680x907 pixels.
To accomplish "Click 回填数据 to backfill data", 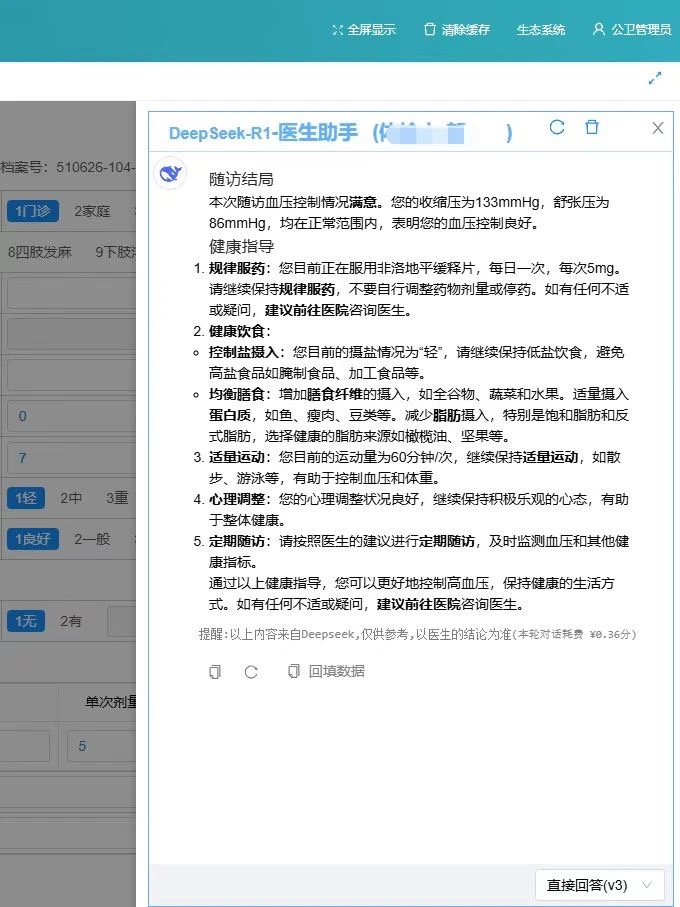I will click(x=326, y=672).
